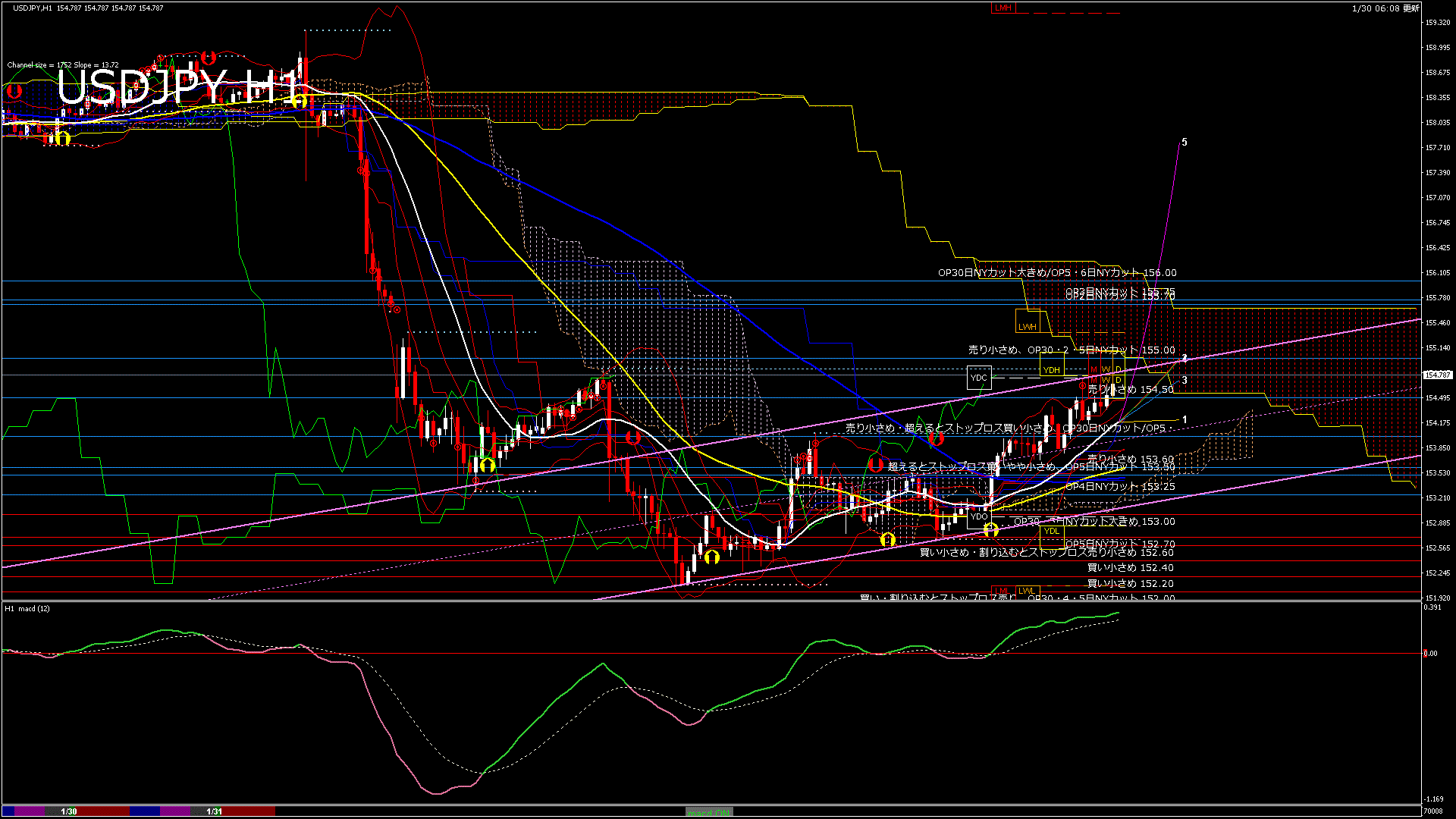Click the H1 macd (12) subwindow label
This screenshot has height=819, width=1456.
[27, 609]
